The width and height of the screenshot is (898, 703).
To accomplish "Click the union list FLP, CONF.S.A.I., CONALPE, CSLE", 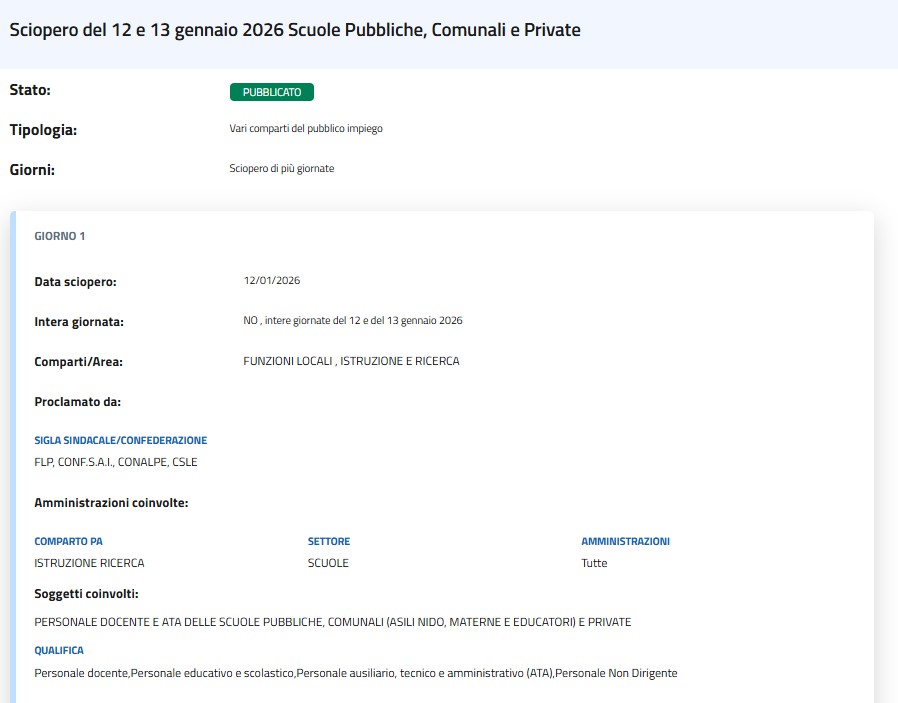I will click(116, 462).
